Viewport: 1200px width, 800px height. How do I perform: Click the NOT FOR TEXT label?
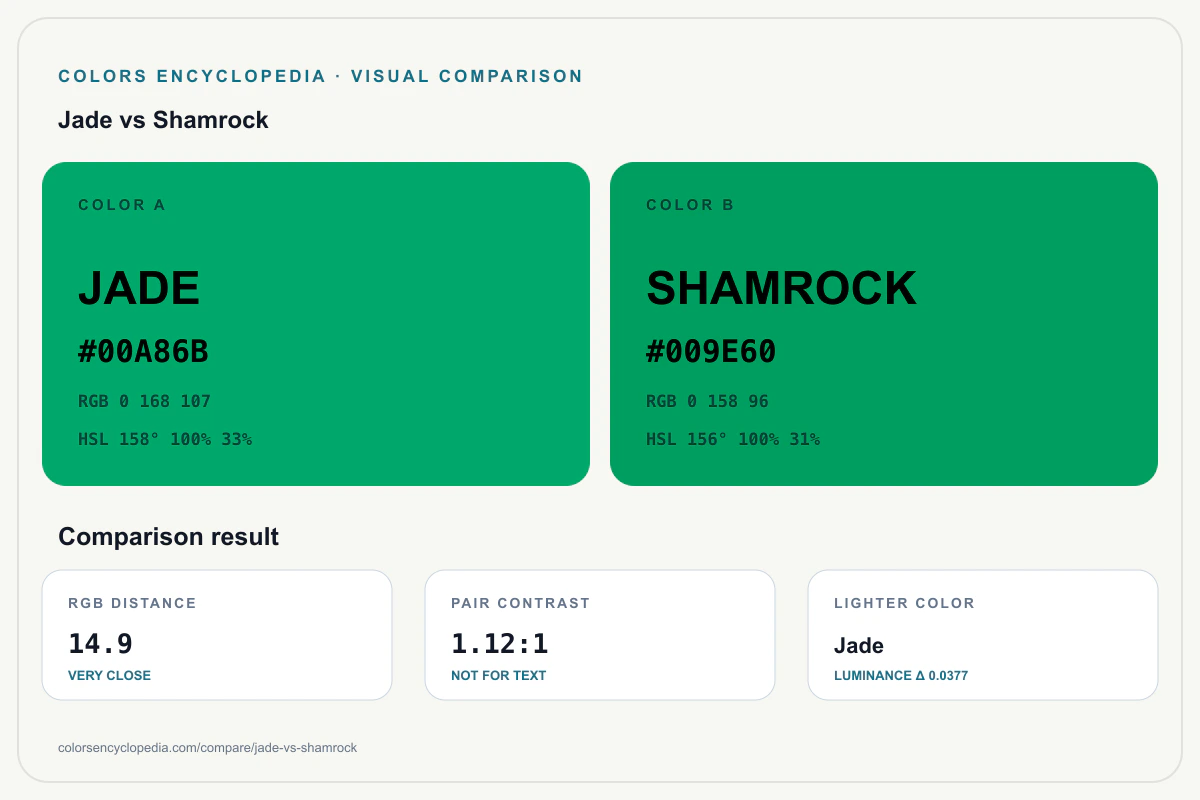point(498,676)
